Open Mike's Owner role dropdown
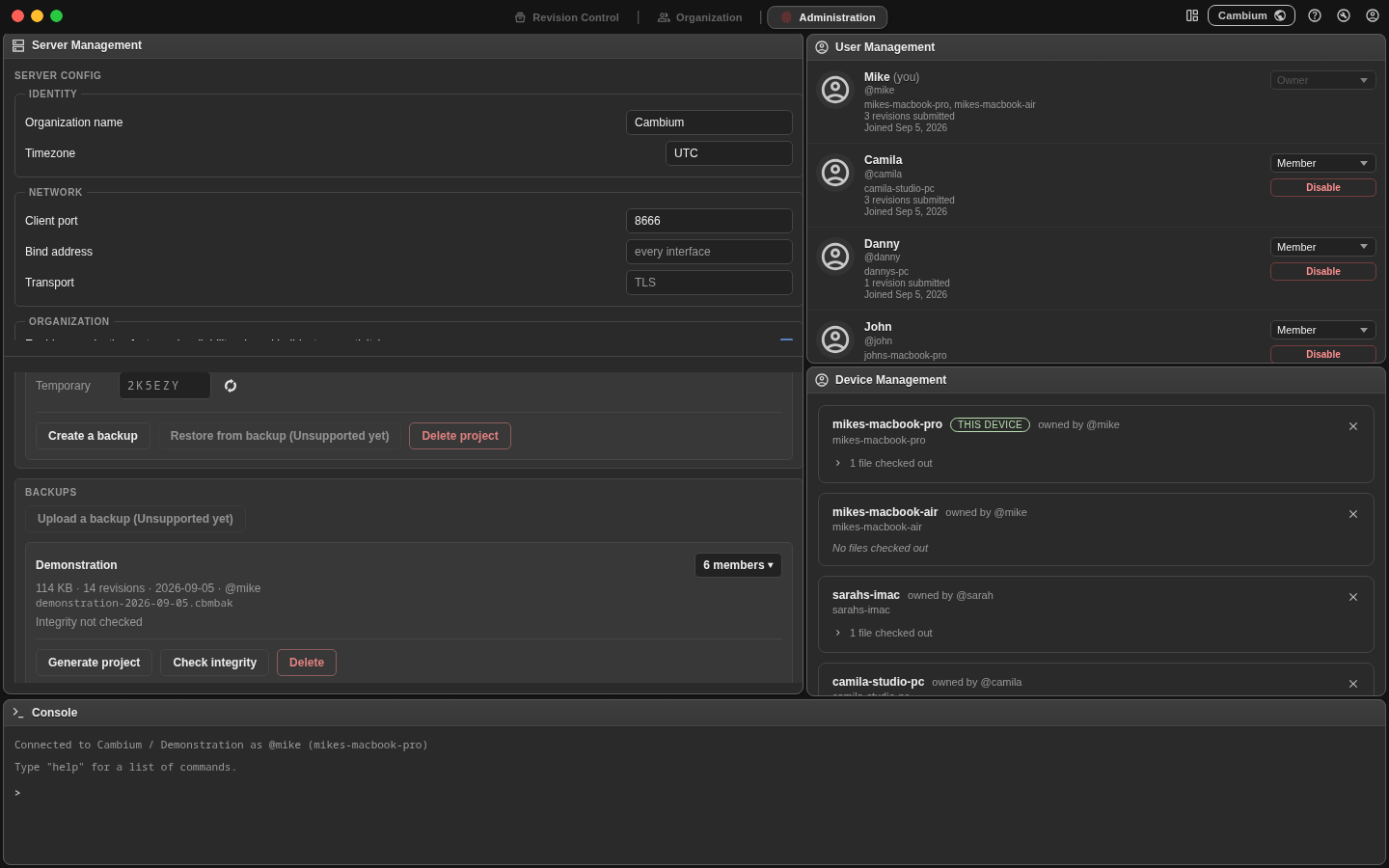The width and height of the screenshot is (1389, 868). click(1322, 80)
